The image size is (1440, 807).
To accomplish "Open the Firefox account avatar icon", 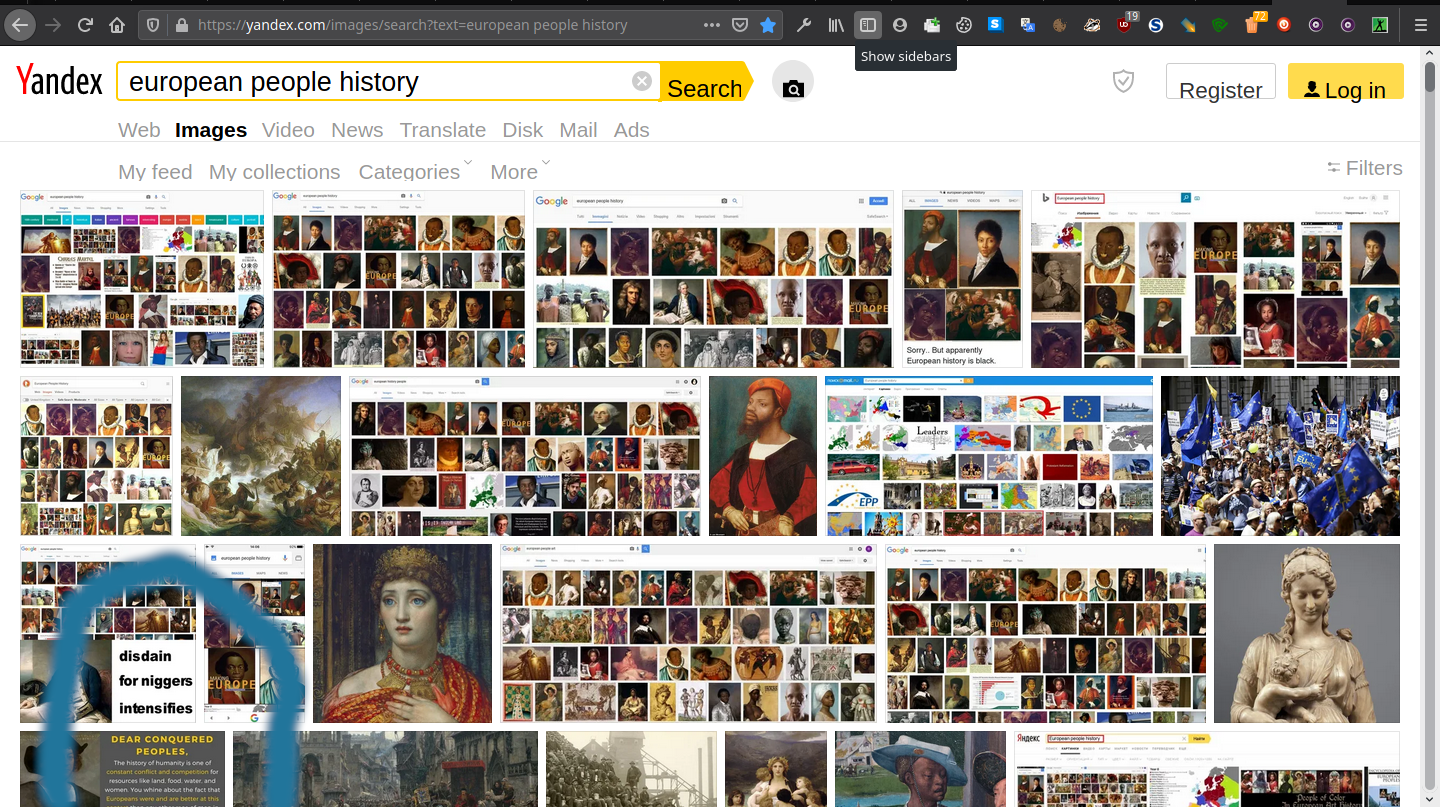I will coord(900,25).
